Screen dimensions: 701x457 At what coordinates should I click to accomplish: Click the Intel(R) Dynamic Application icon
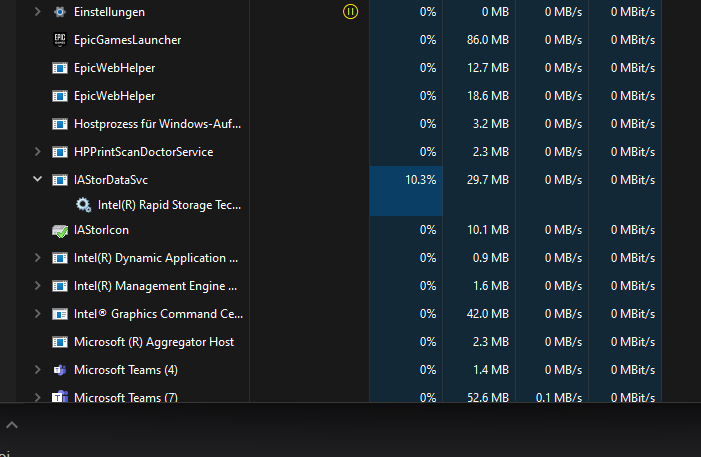pyautogui.click(x=60, y=258)
